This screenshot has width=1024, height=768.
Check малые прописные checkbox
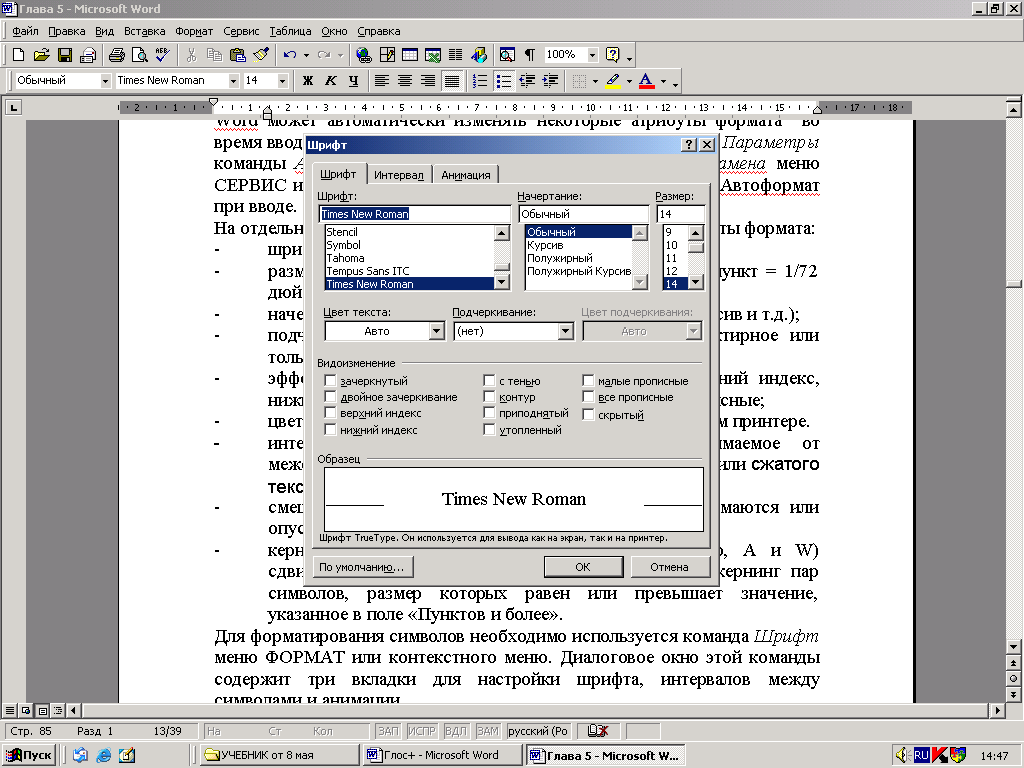tap(588, 380)
